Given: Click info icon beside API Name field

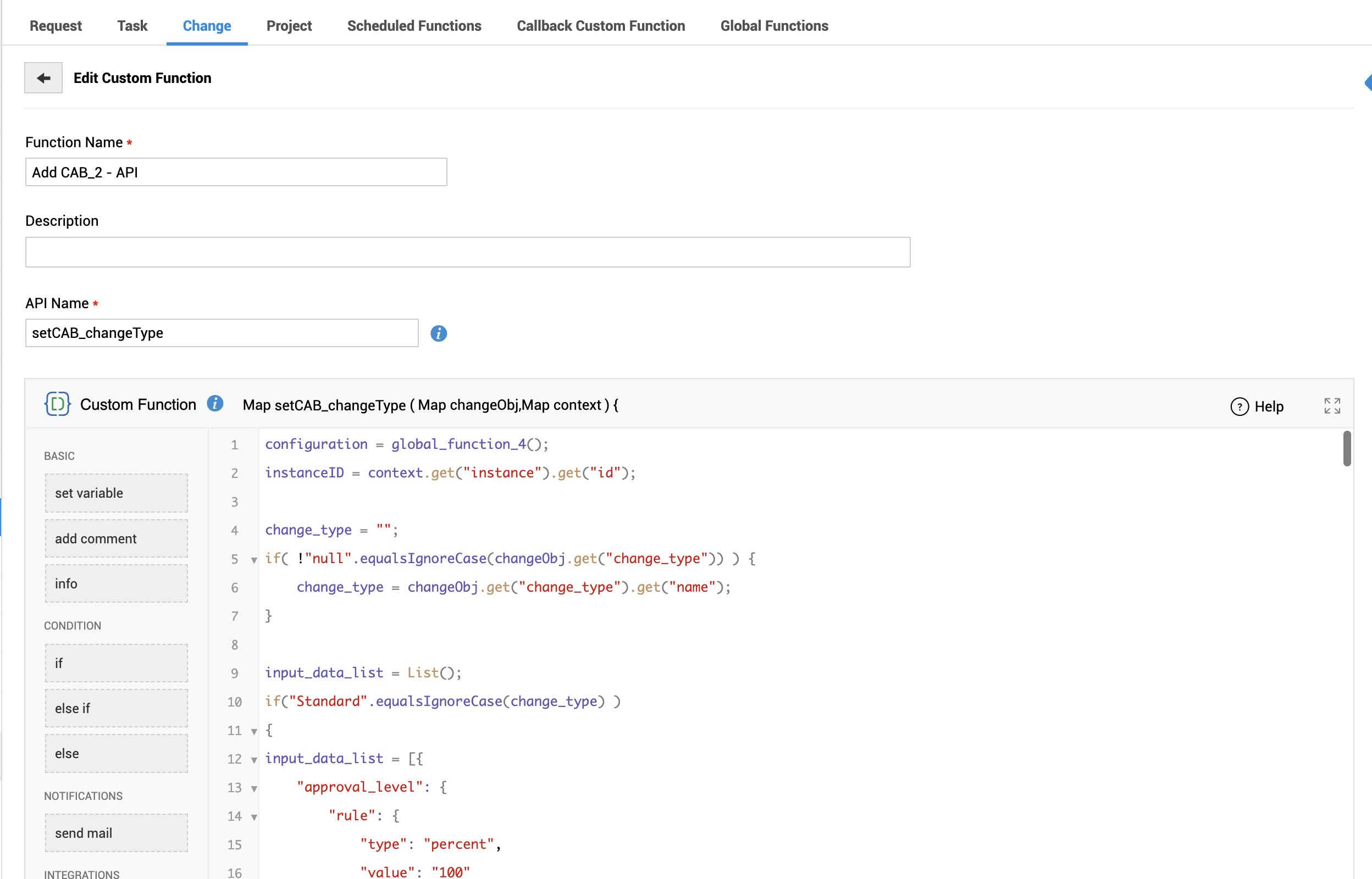Looking at the screenshot, I should [x=438, y=333].
